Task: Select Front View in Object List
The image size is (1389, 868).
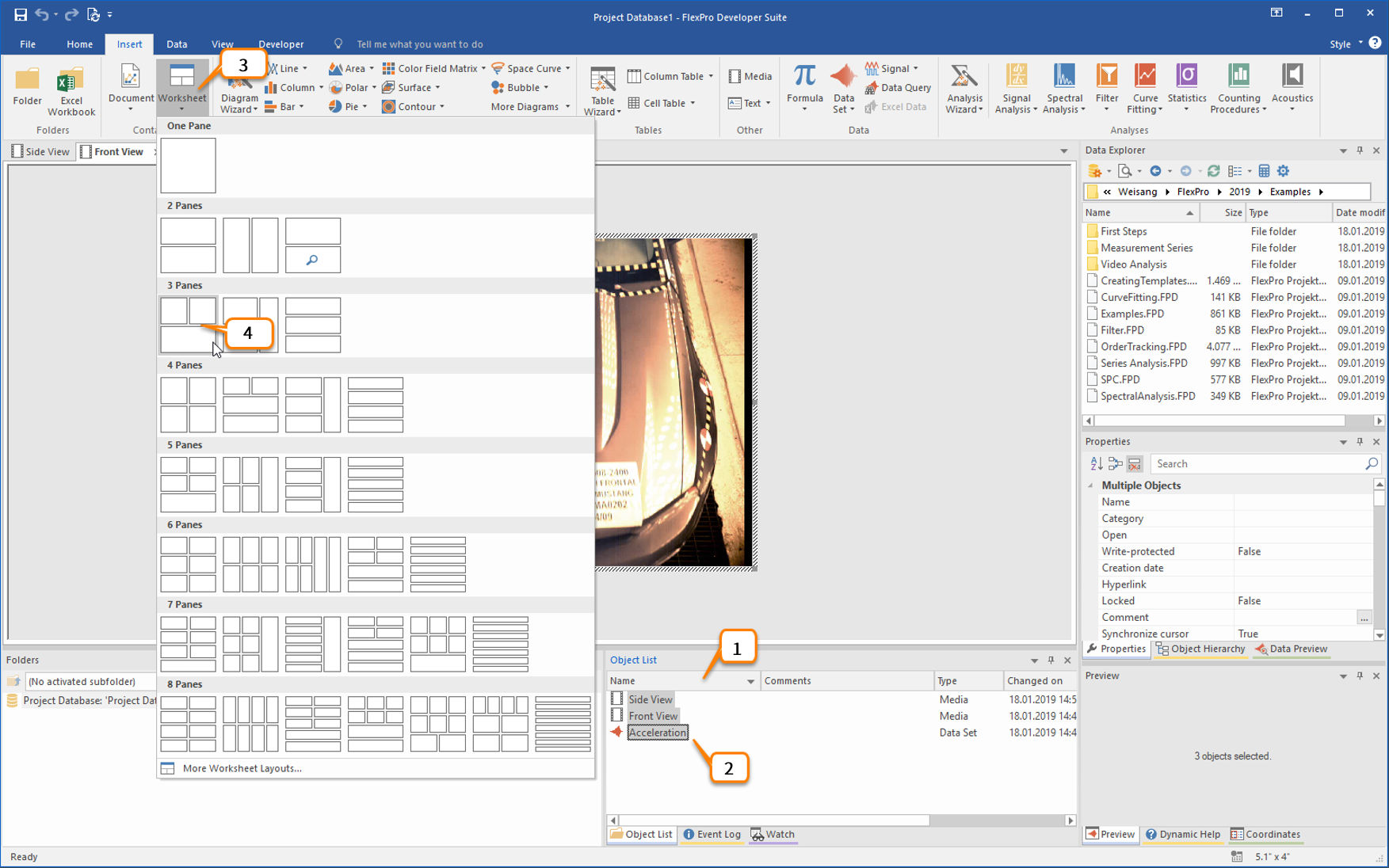Action: point(653,716)
